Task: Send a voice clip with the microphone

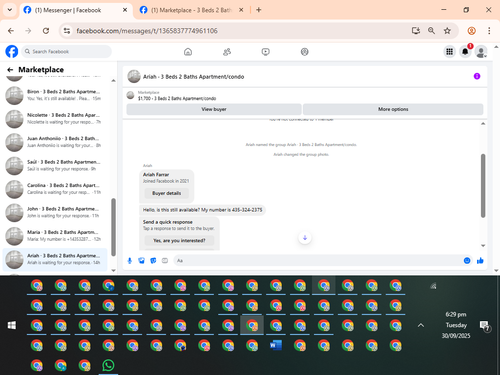Action: 130,261
